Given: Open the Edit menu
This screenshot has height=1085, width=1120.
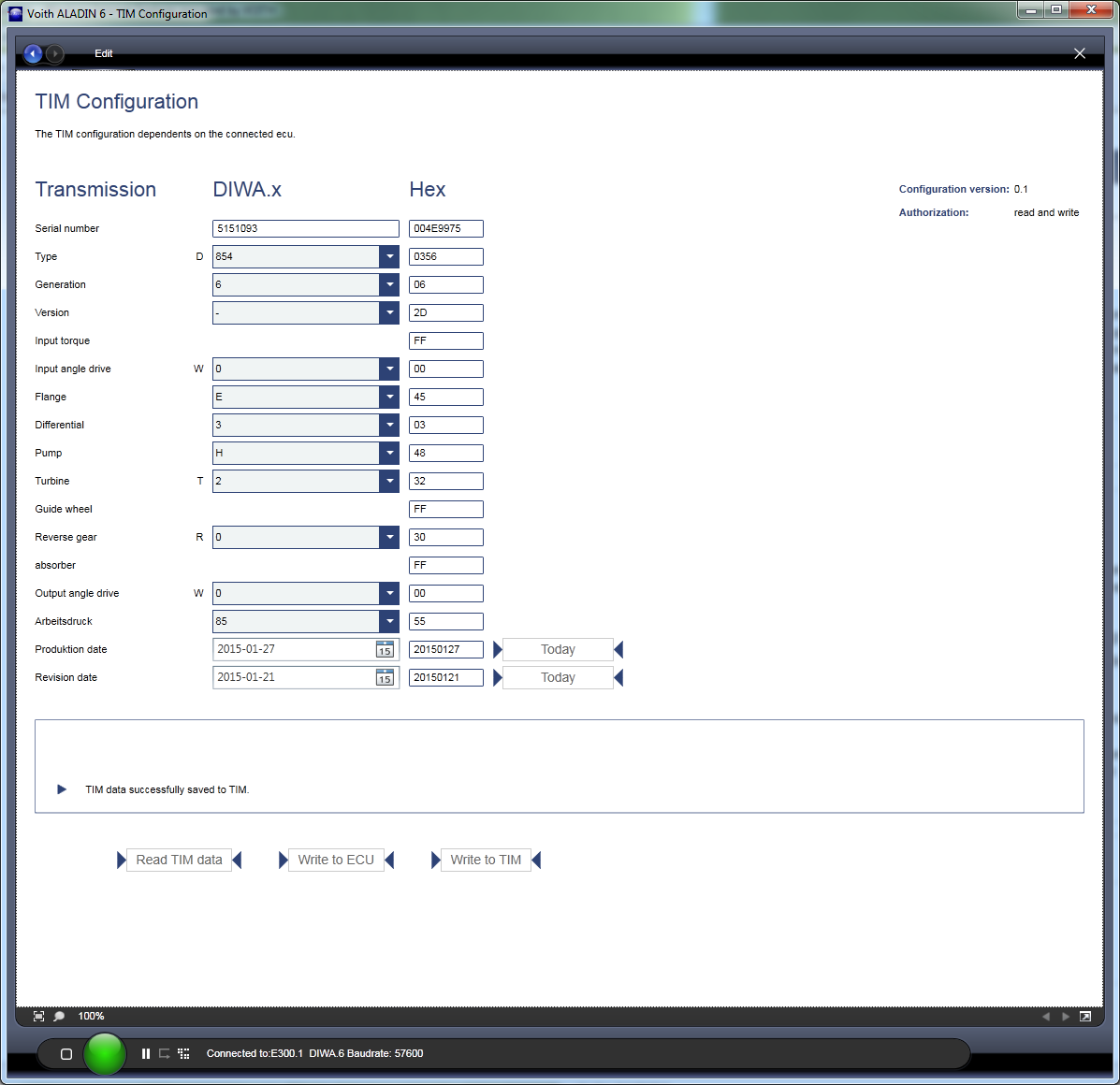Looking at the screenshot, I should pos(104,53).
